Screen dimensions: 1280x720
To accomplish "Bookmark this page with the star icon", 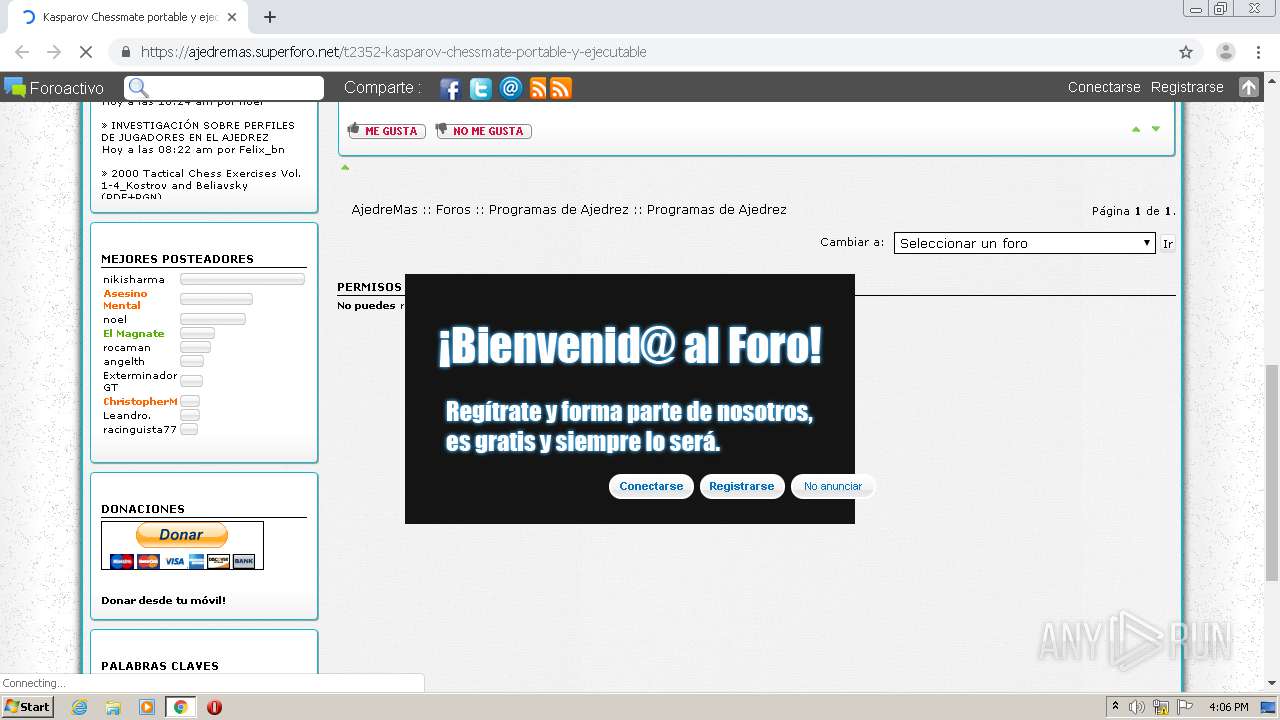I will pos(1186,52).
